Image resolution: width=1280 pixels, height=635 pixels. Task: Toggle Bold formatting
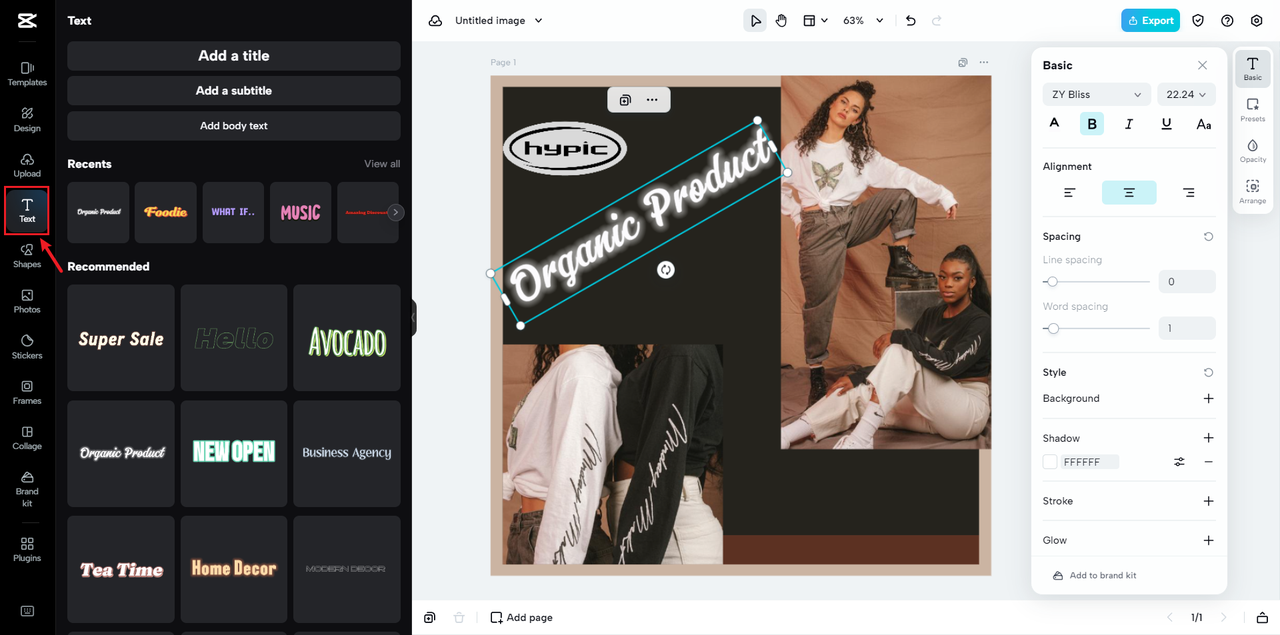tap(1092, 124)
